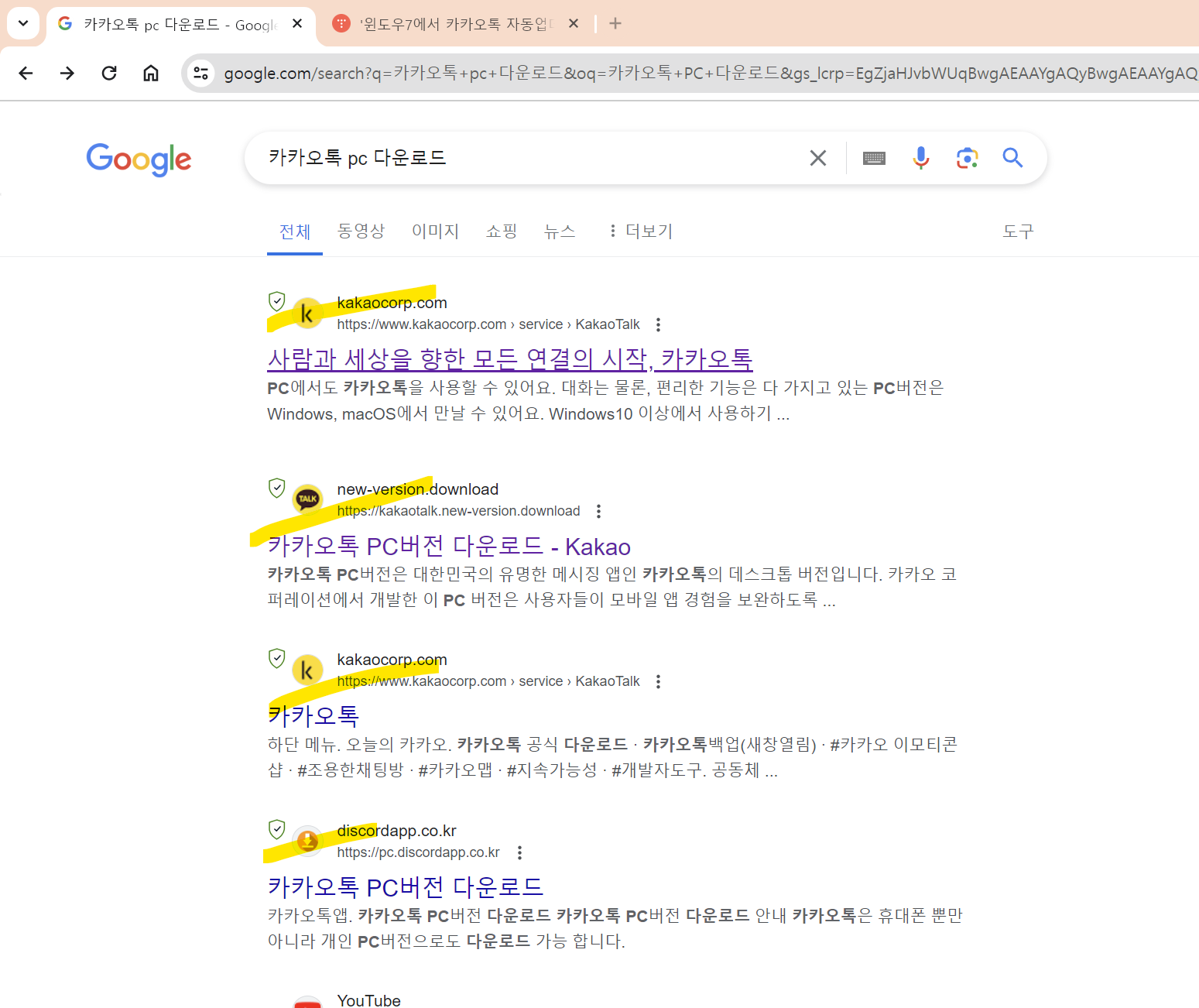View site information icon in address bar
The image size is (1199, 1008).
pos(201,74)
